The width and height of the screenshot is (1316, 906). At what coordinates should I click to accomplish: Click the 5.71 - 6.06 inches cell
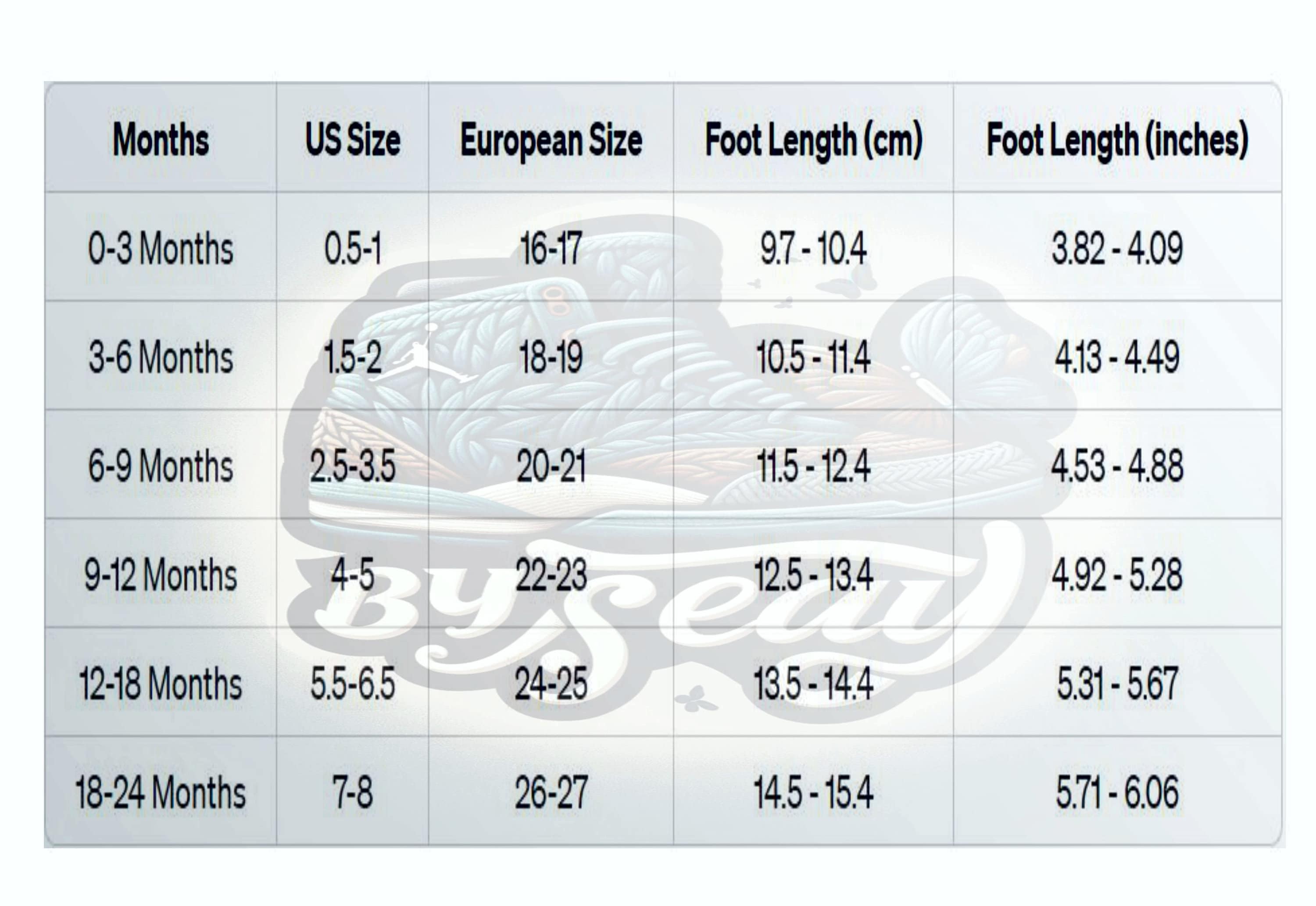pos(1117,792)
